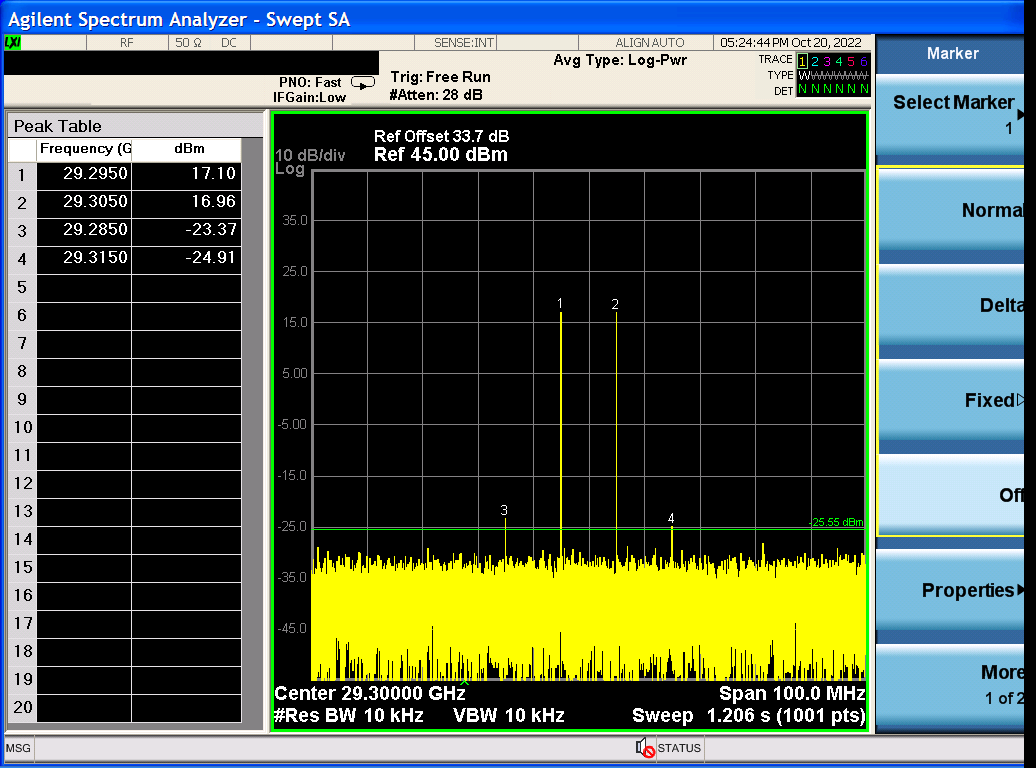
Task: Set marker mode to Fixed
Action: (950, 401)
